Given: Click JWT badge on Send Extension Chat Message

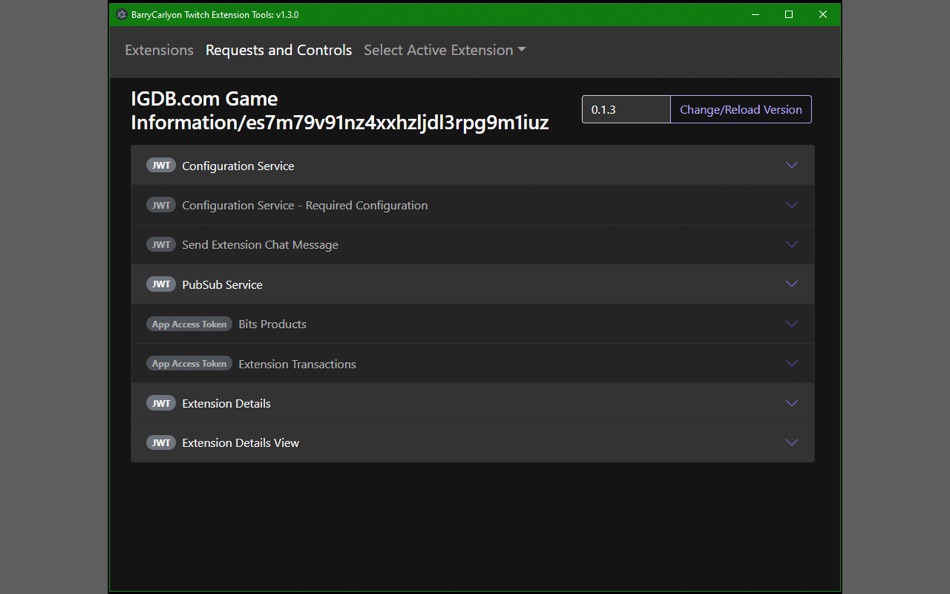Looking at the screenshot, I should pyautogui.click(x=161, y=244).
